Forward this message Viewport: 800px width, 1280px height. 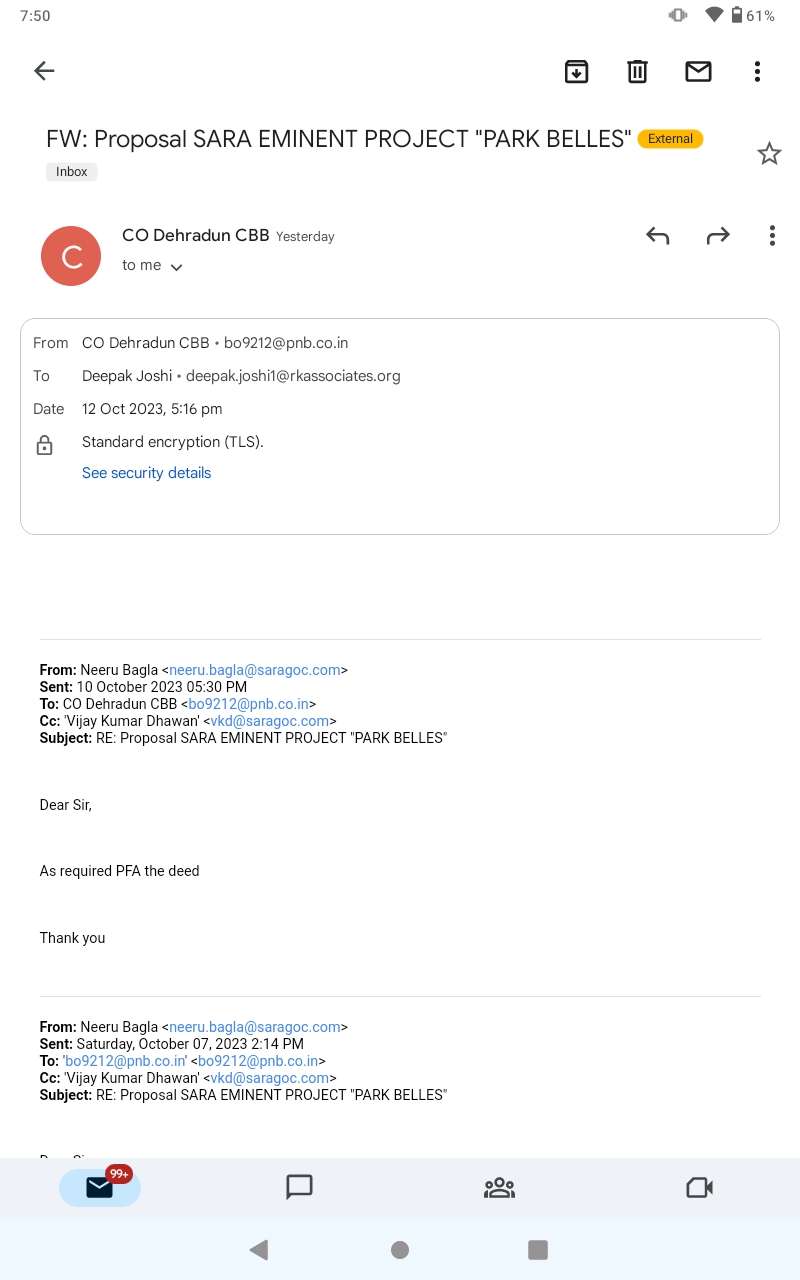pyautogui.click(x=718, y=236)
